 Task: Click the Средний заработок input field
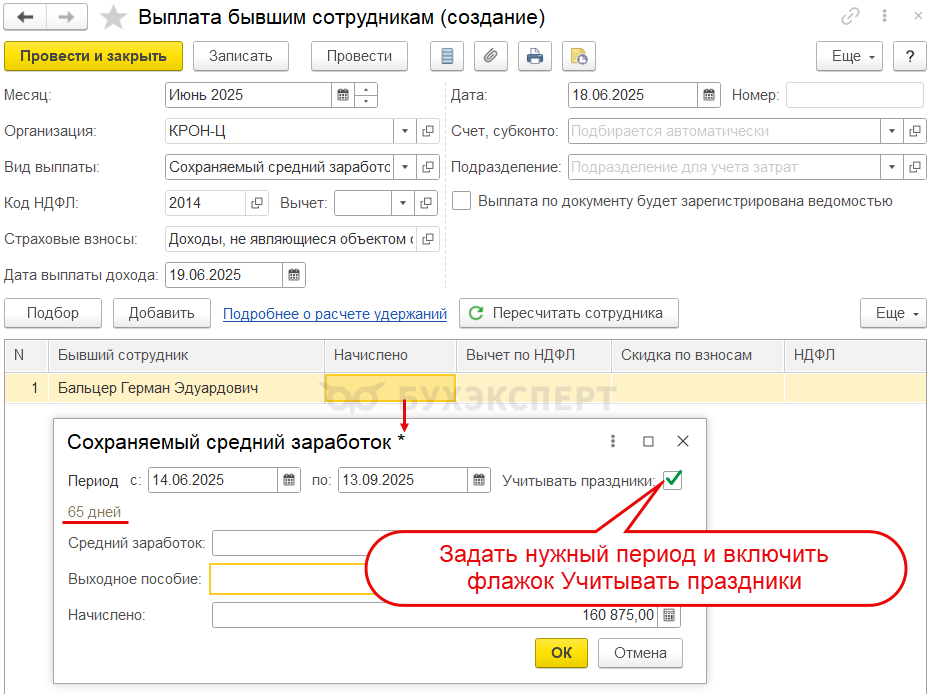291,543
